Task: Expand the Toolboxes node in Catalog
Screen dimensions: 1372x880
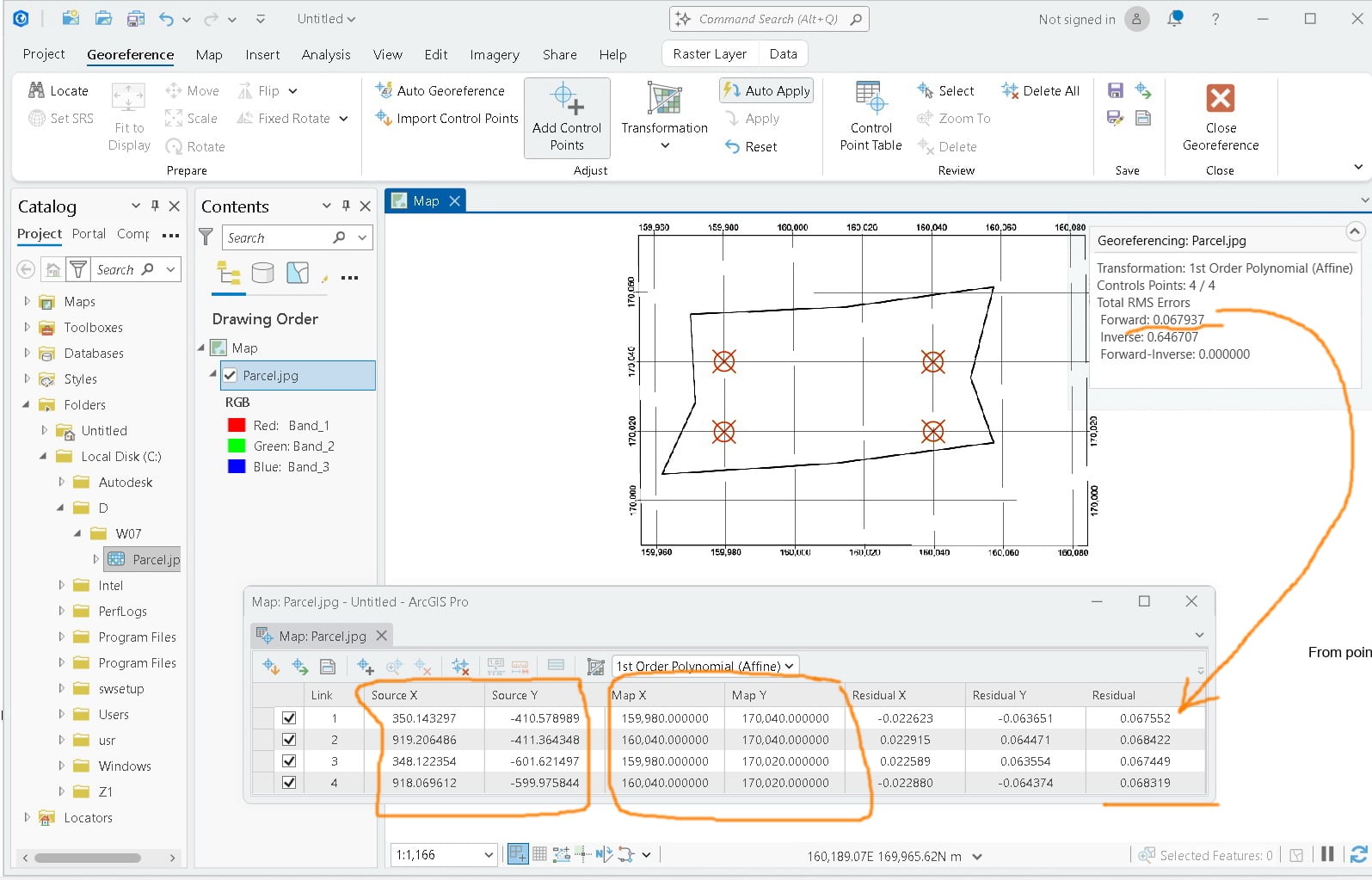Action: click(27, 327)
